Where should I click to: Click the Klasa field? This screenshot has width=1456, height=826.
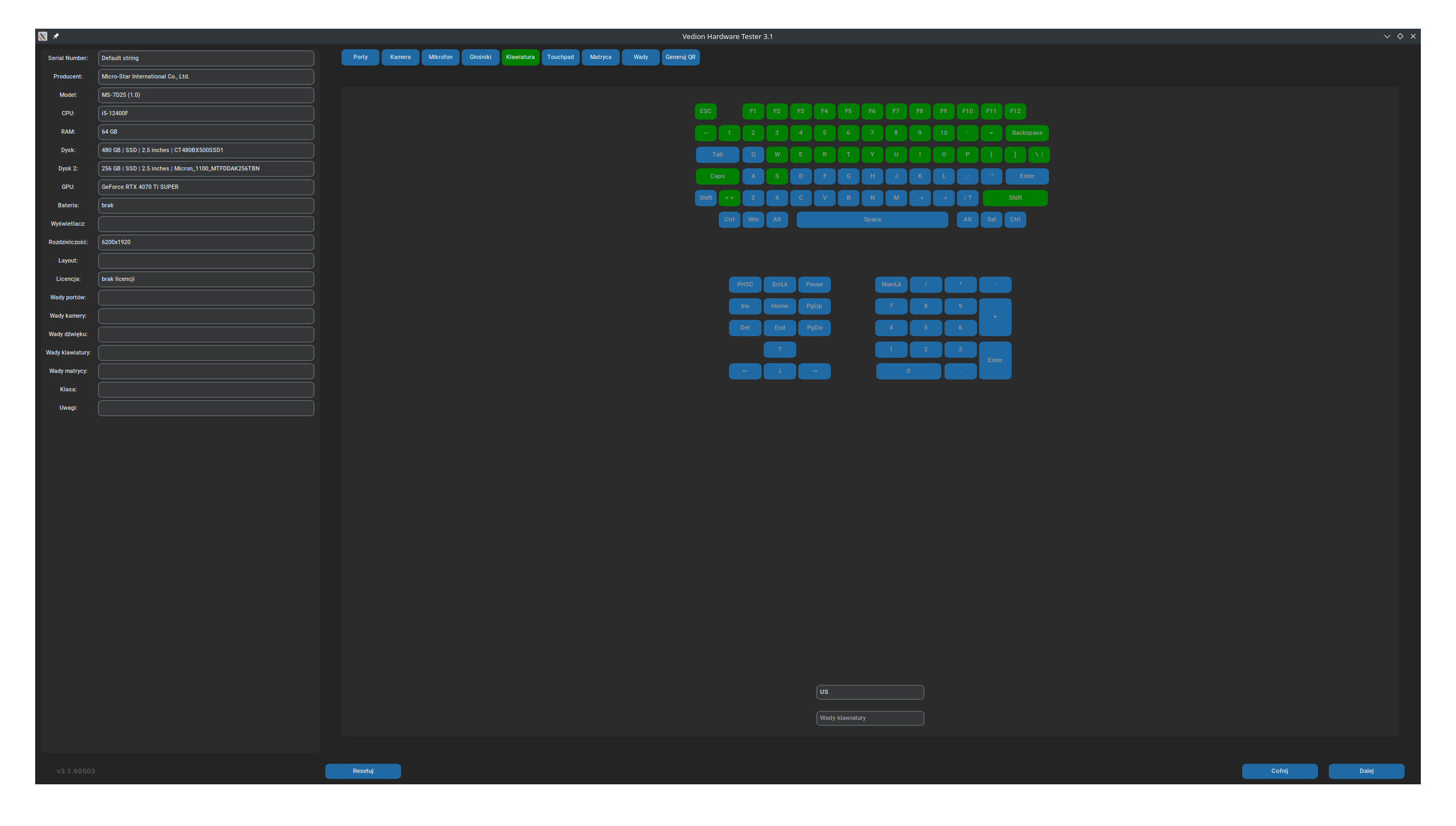point(206,390)
